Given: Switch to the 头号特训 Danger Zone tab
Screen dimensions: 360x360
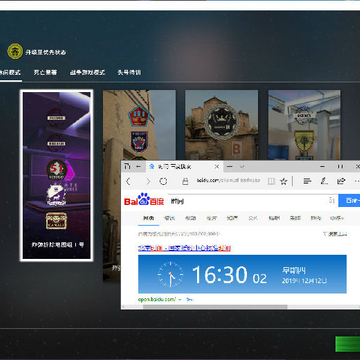Looking at the screenshot, I should [129, 72].
